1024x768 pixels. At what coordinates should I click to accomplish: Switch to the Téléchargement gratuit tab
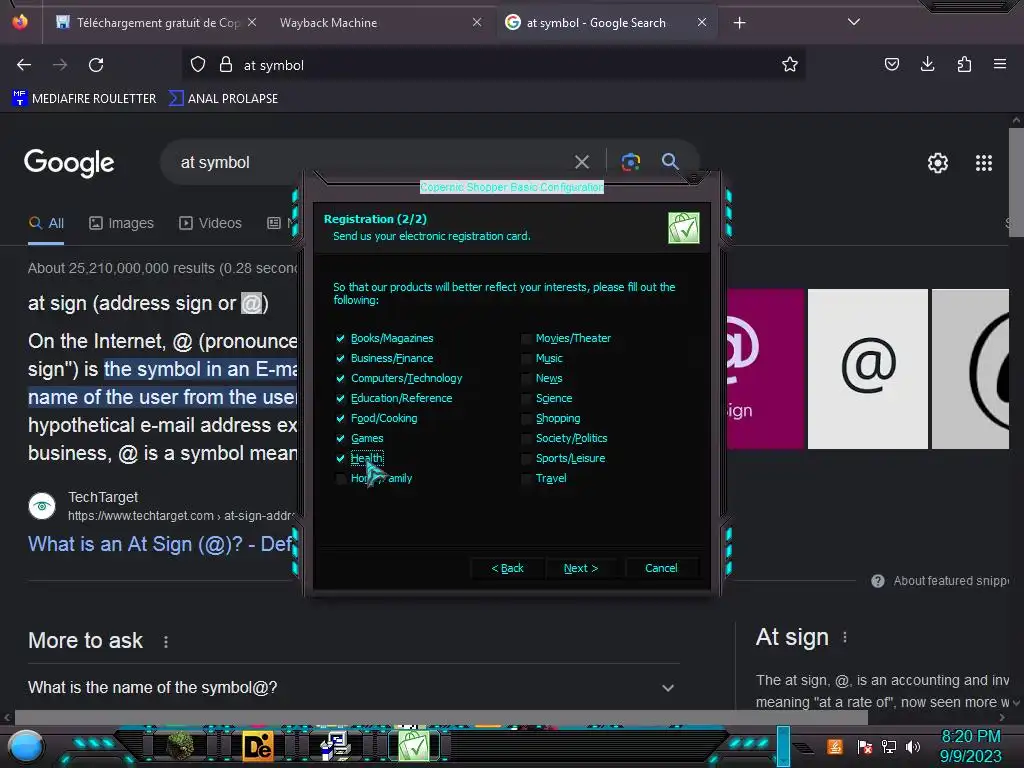tap(158, 23)
